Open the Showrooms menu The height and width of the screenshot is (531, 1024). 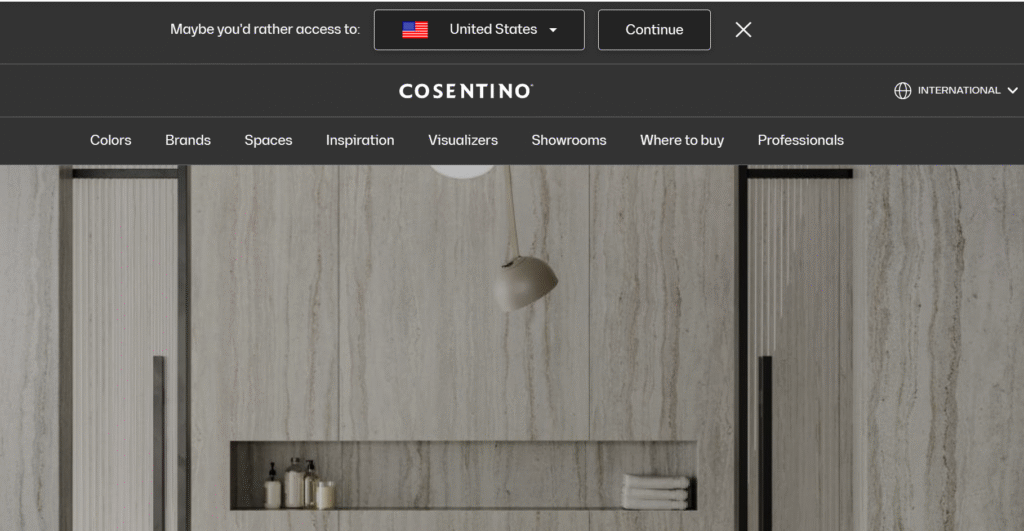click(569, 140)
